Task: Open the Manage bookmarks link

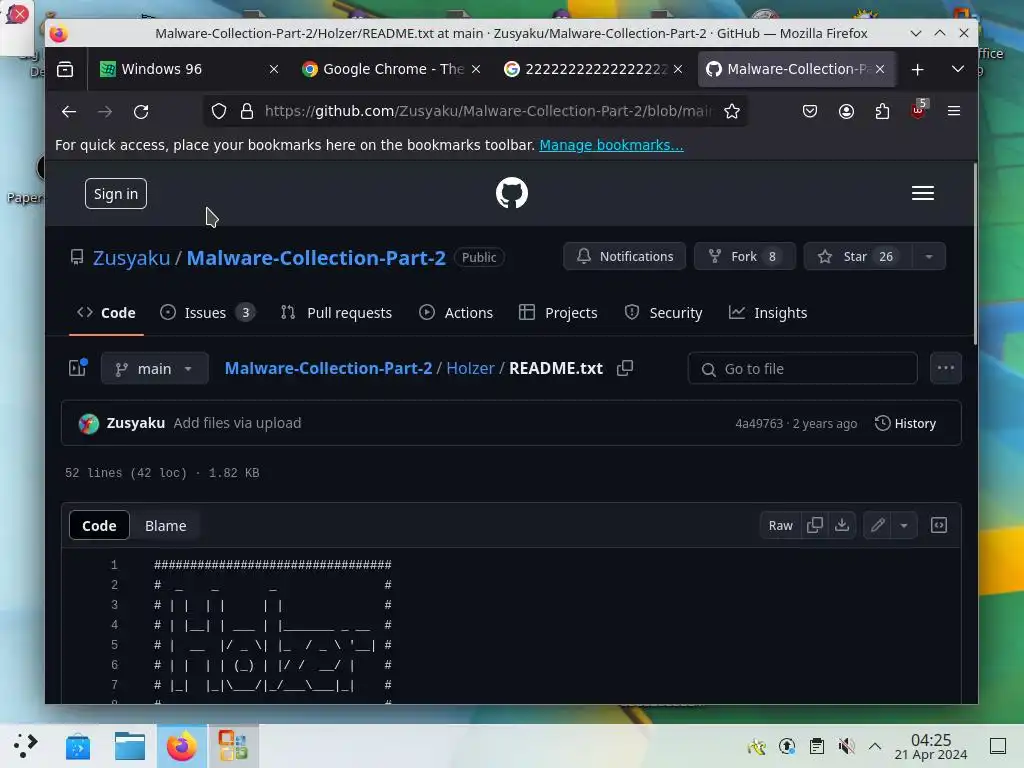Action: (611, 145)
